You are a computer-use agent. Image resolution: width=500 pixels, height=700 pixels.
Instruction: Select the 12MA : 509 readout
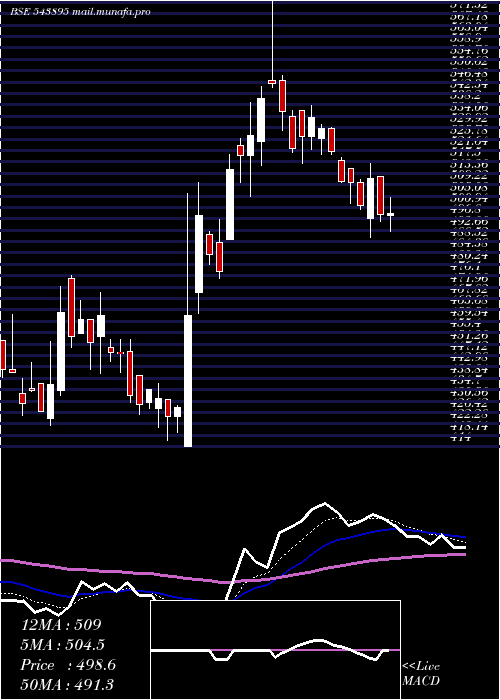point(61,625)
